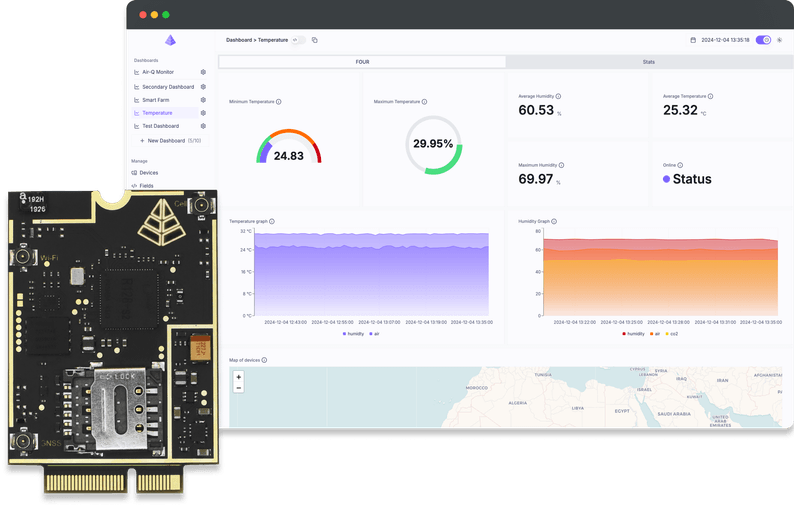Toggle air series in Humidity Graph legend
The height and width of the screenshot is (512, 794).
coord(655,334)
